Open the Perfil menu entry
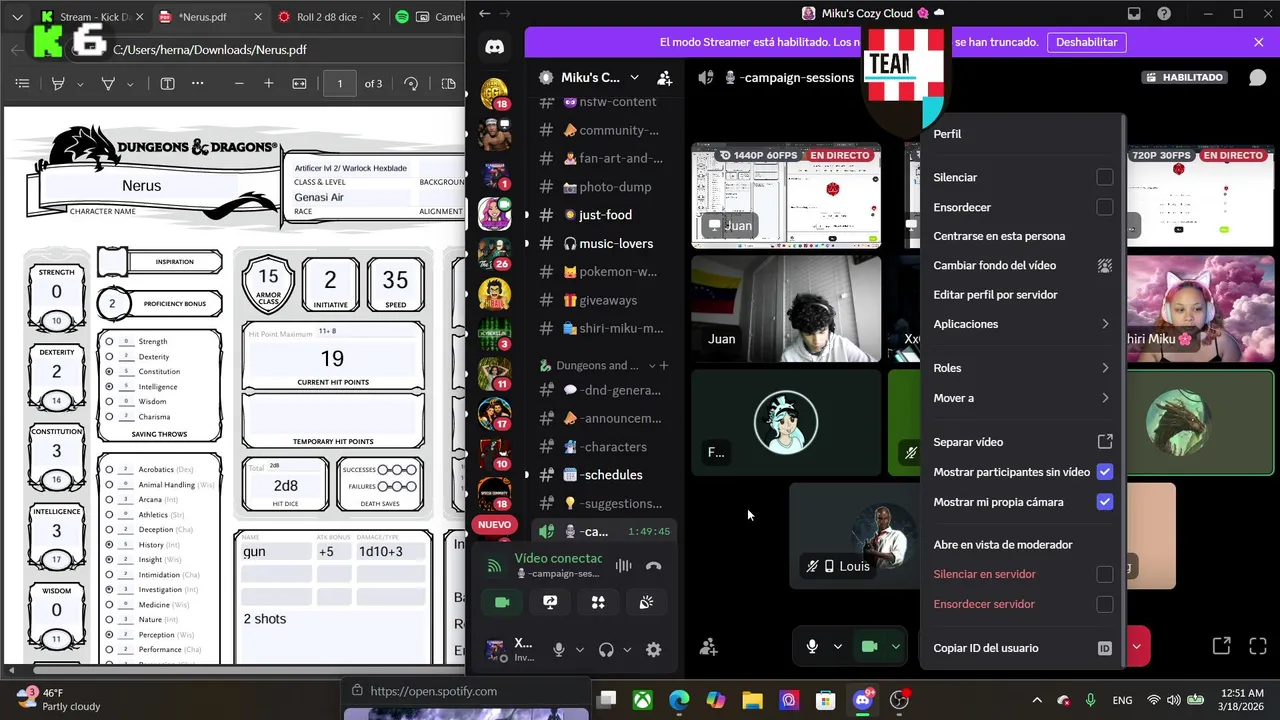This screenshot has width=1280, height=720. [1020, 134]
